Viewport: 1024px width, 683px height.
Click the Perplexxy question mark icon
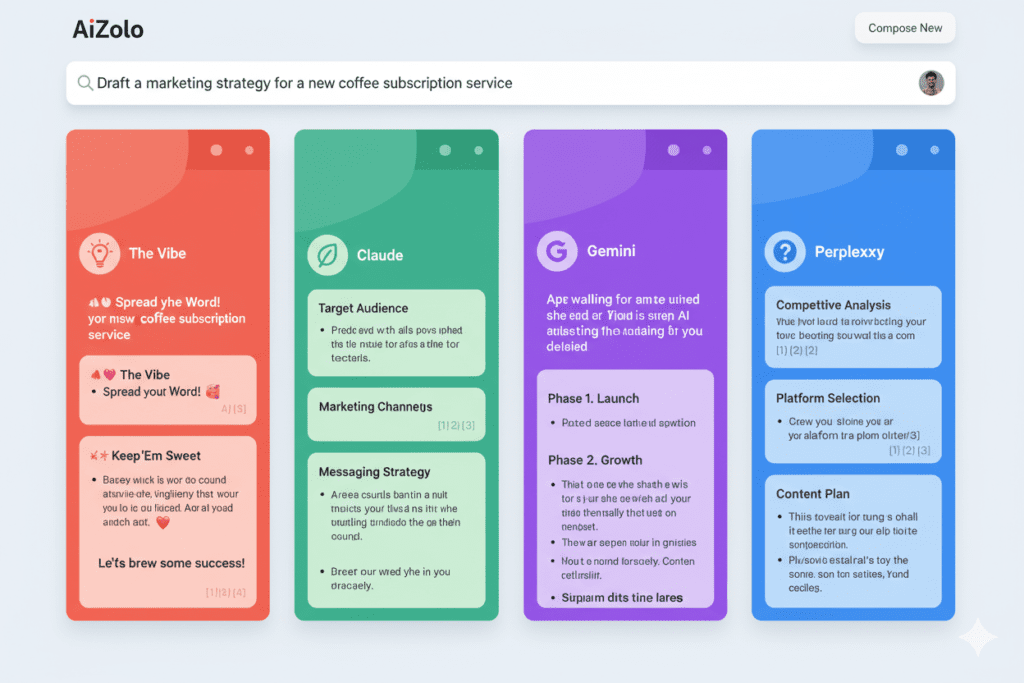click(785, 252)
